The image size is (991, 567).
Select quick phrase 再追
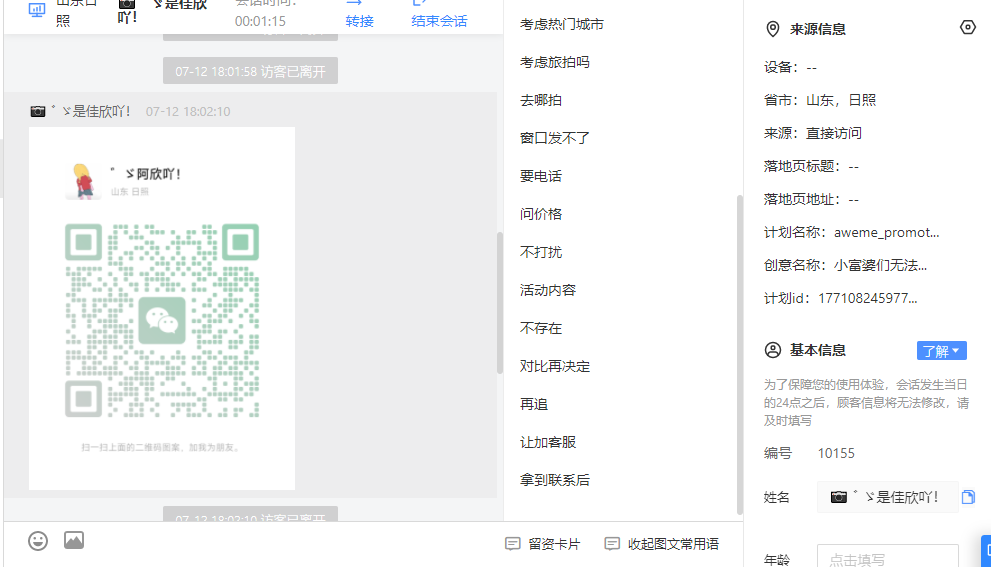(534, 404)
